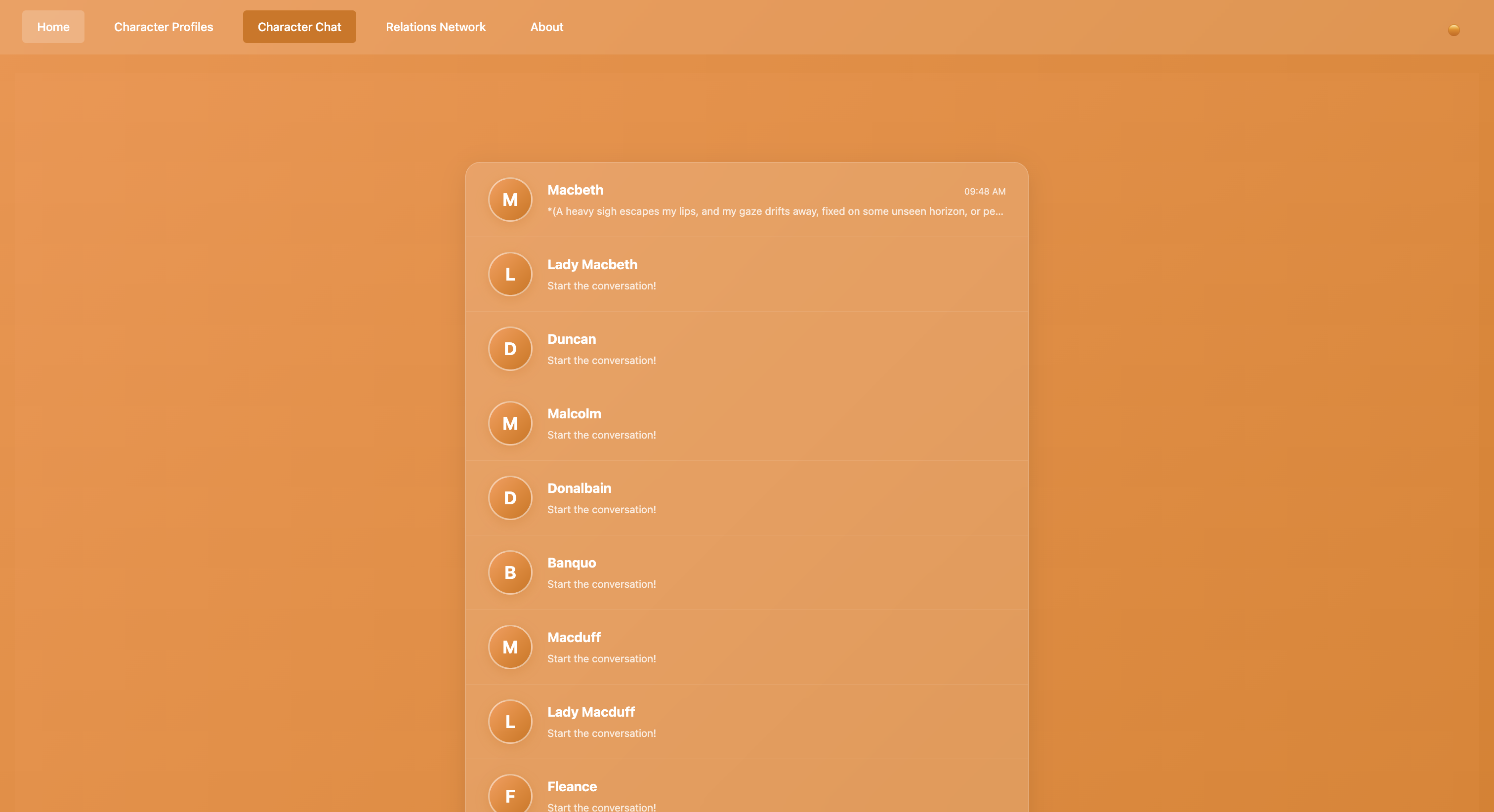
Task: Start the conversation with Duncan
Action: tap(601, 360)
